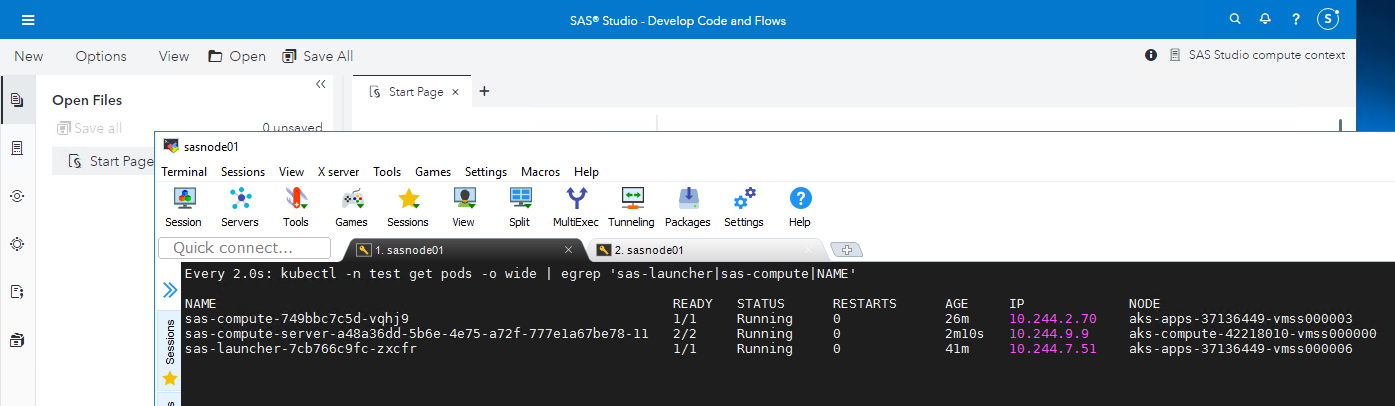Click the Save All button

318,56
